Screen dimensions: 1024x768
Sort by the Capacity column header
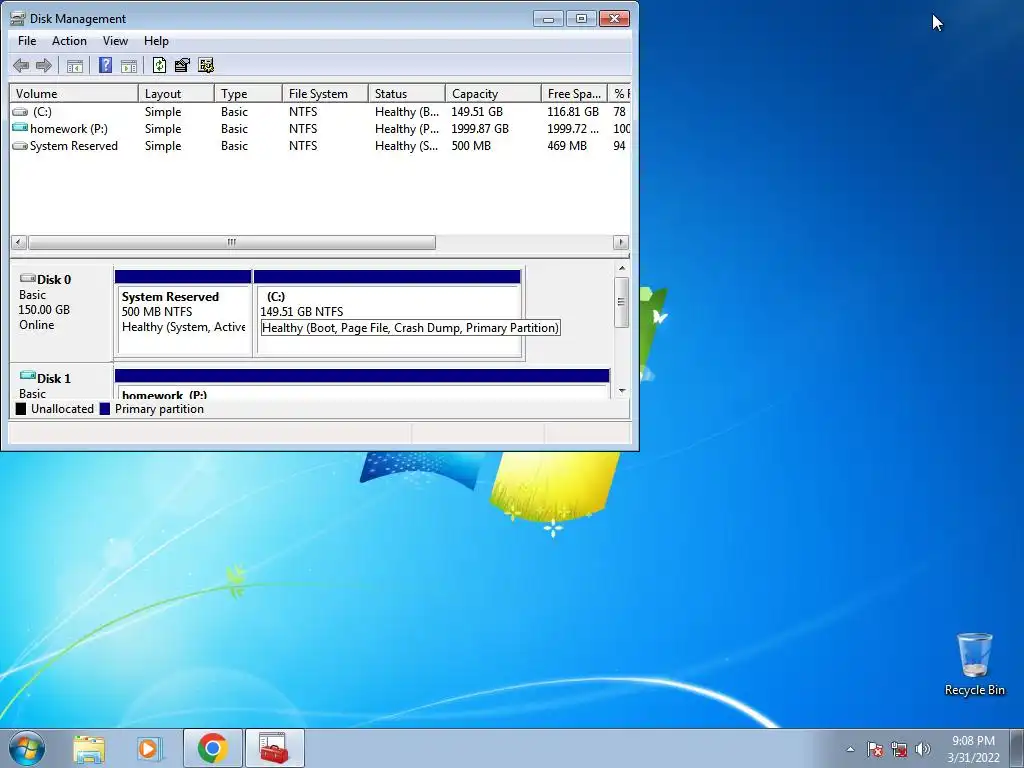[x=493, y=93]
